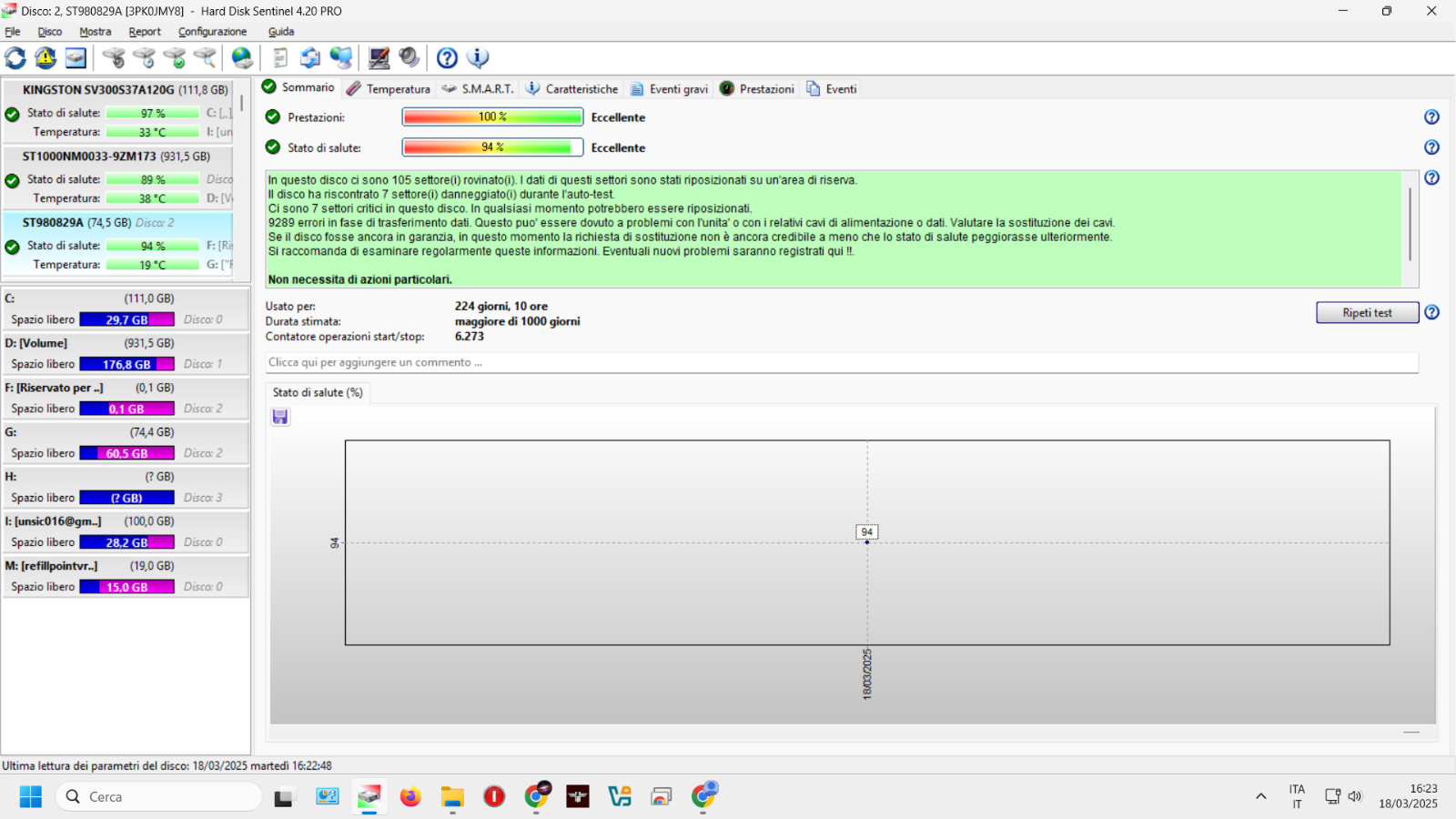Click the C: 29,7 GB free space bar
Screen dimensions: 1456x819
pos(126,319)
